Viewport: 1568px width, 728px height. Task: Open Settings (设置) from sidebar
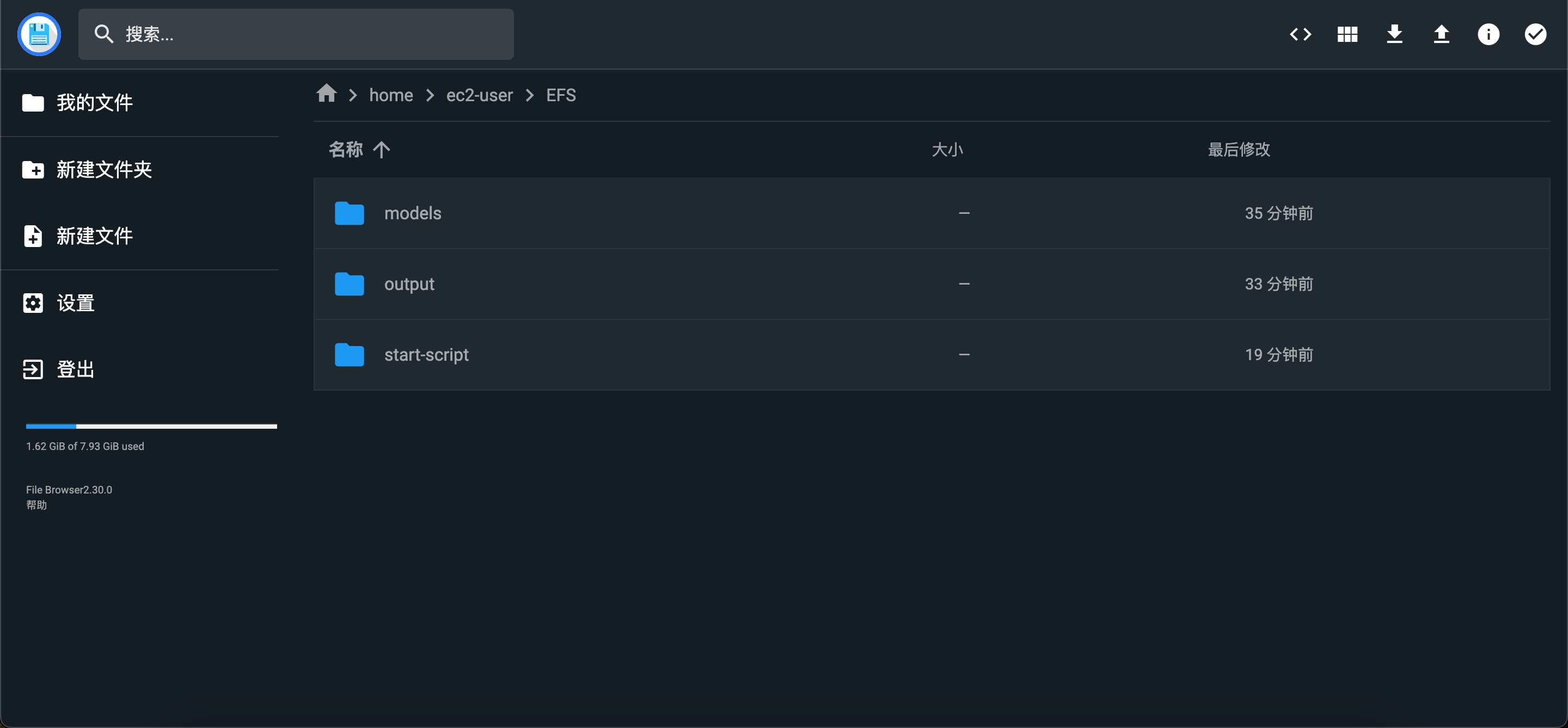coord(139,303)
